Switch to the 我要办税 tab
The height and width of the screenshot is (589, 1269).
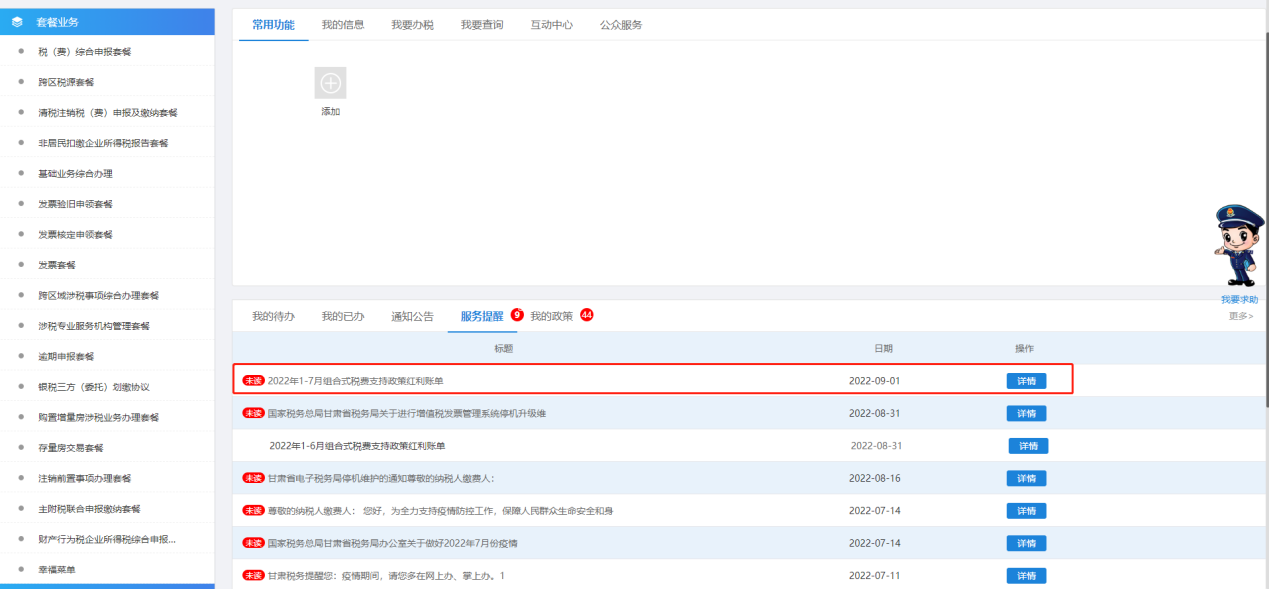click(x=412, y=25)
